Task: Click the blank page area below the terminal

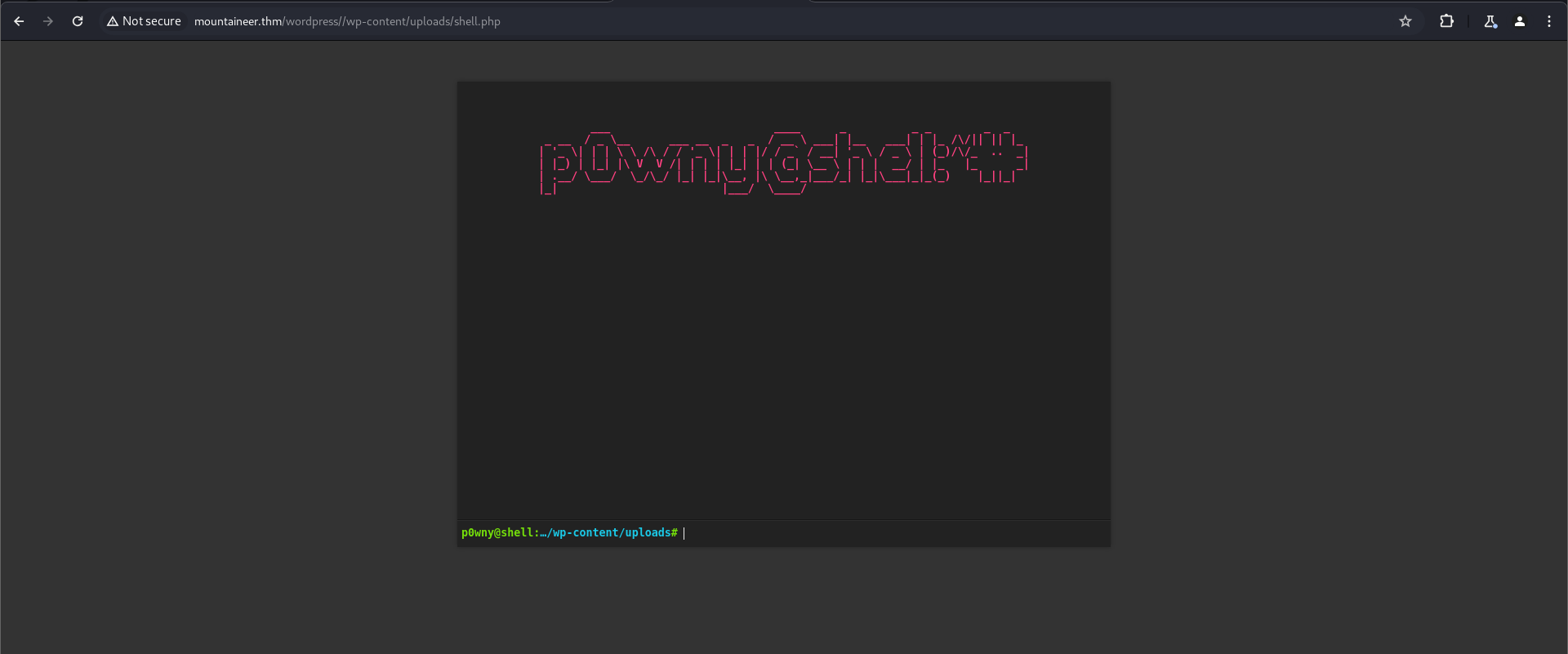Action: (x=782, y=604)
